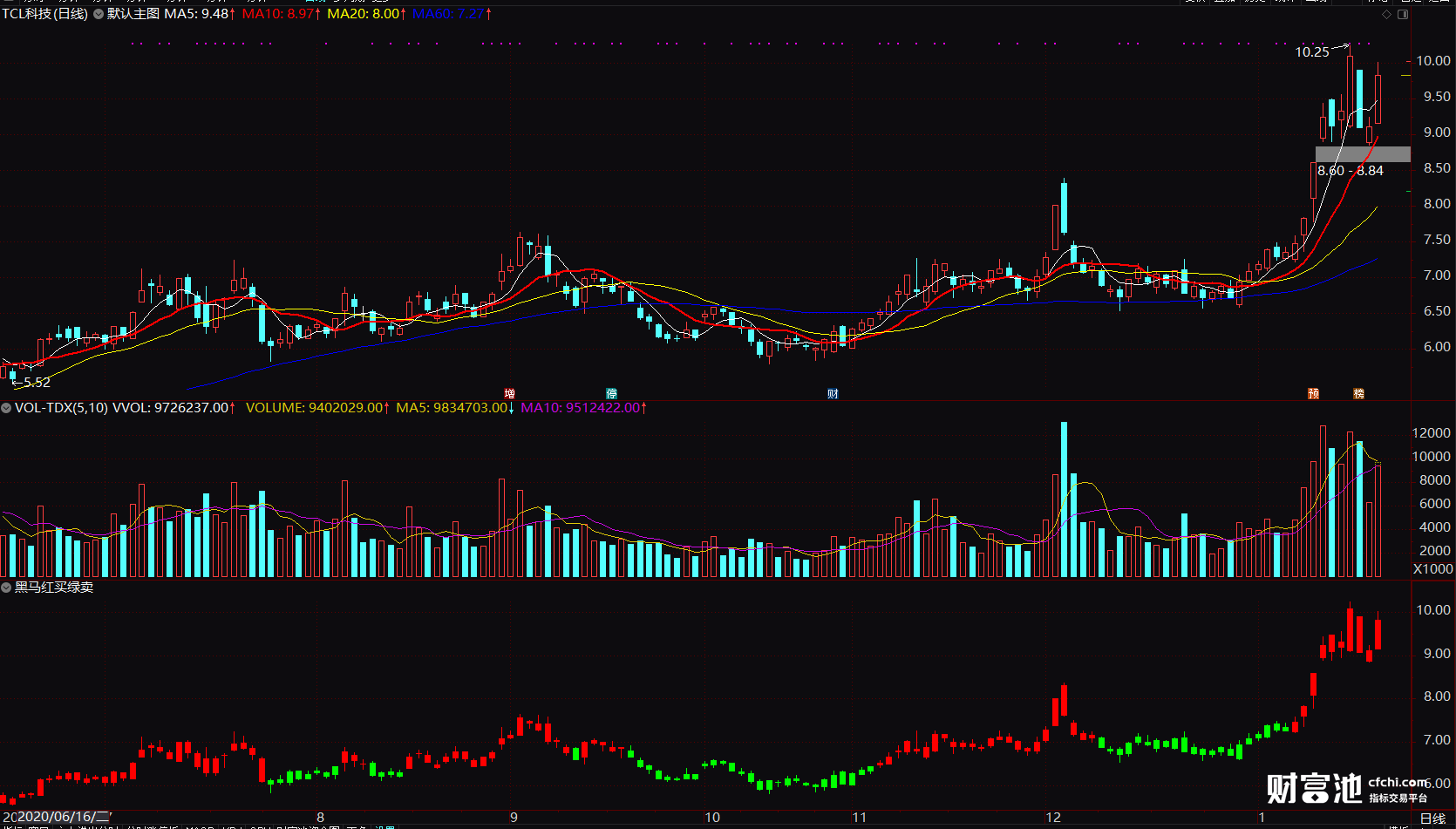Image resolution: width=1456 pixels, height=829 pixels.
Task: Click the diamond icon at chart top-right
Action: click(1386, 14)
